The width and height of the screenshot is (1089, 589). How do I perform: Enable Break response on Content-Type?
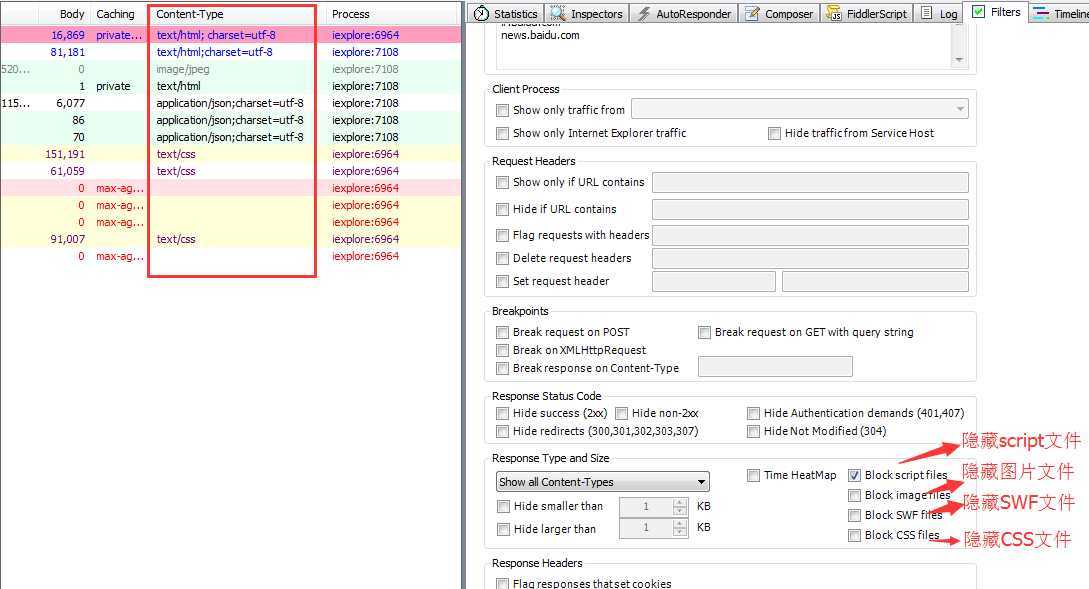pyautogui.click(x=502, y=369)
